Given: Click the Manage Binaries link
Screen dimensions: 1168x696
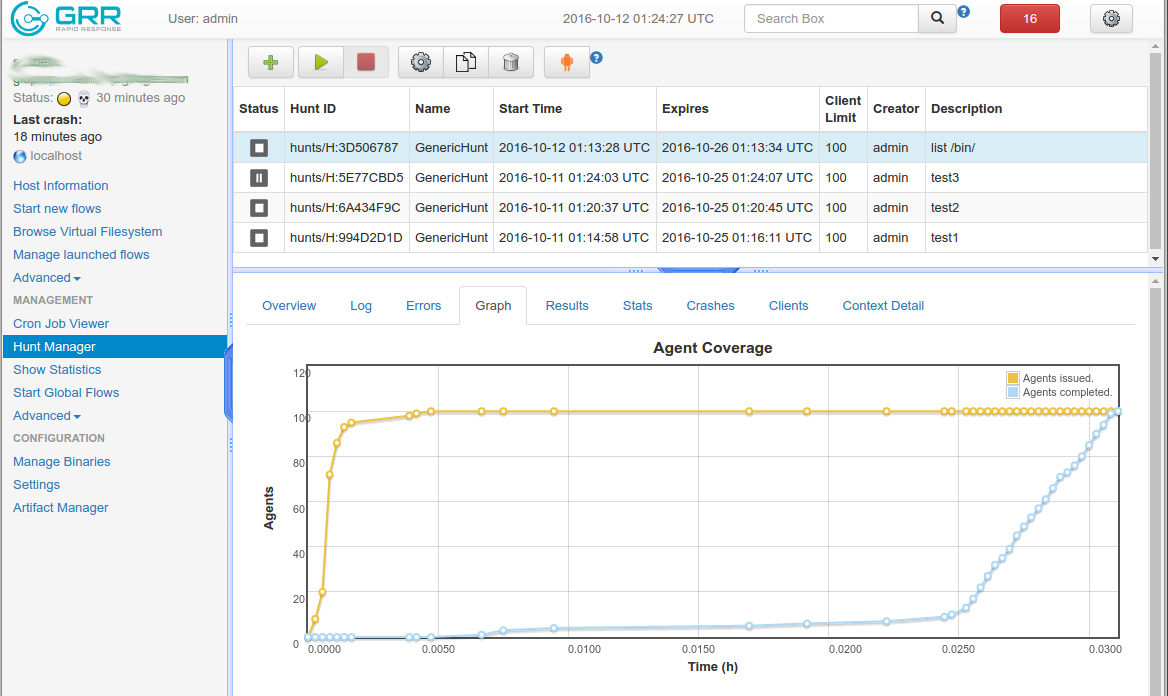Looking at the screenshot, I should coord(61,461).
